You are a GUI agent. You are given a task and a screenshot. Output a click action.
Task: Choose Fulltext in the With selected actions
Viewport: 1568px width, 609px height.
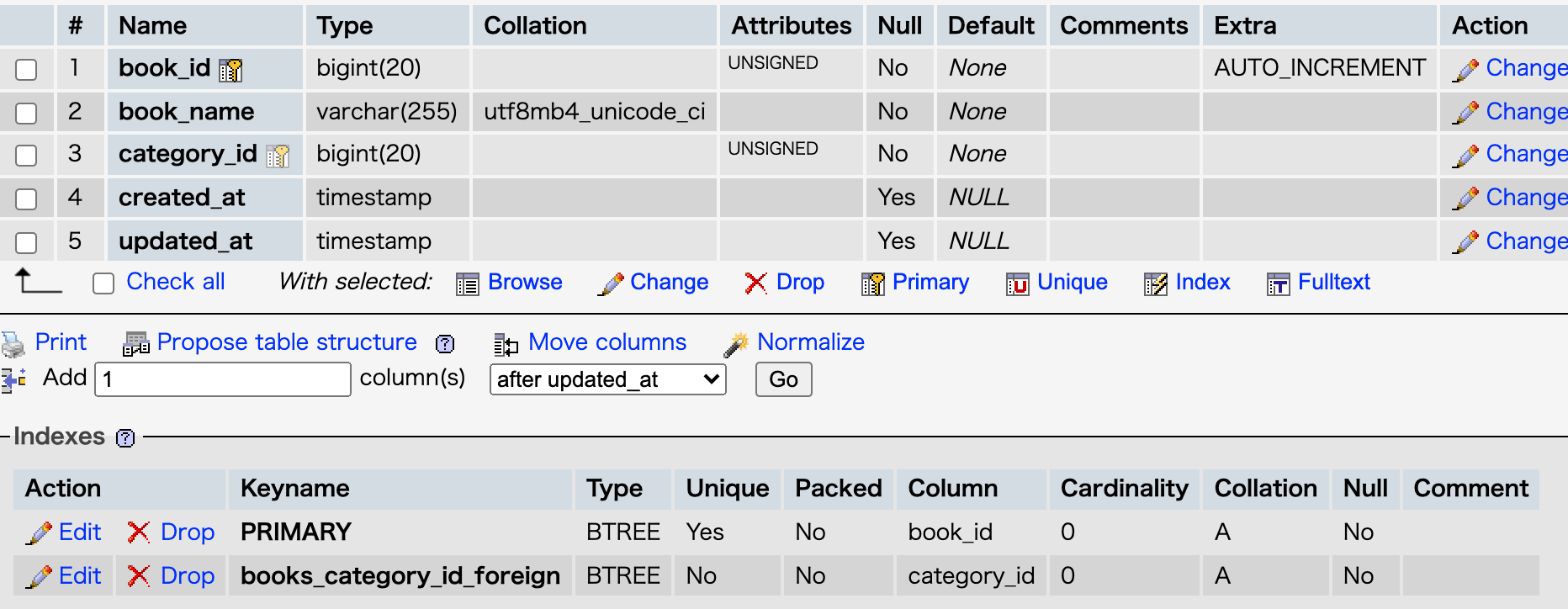(1318, 283)
